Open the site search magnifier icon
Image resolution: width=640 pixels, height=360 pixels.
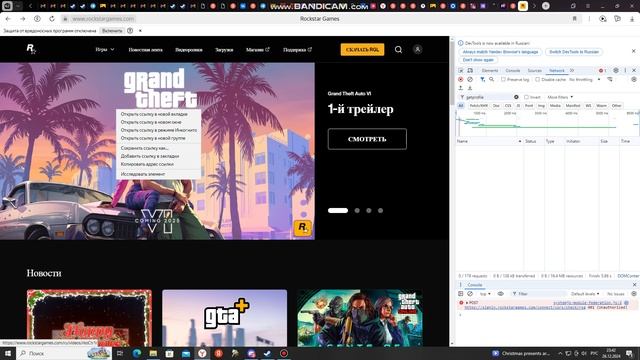pyautogui.click(x=398, y=49)
